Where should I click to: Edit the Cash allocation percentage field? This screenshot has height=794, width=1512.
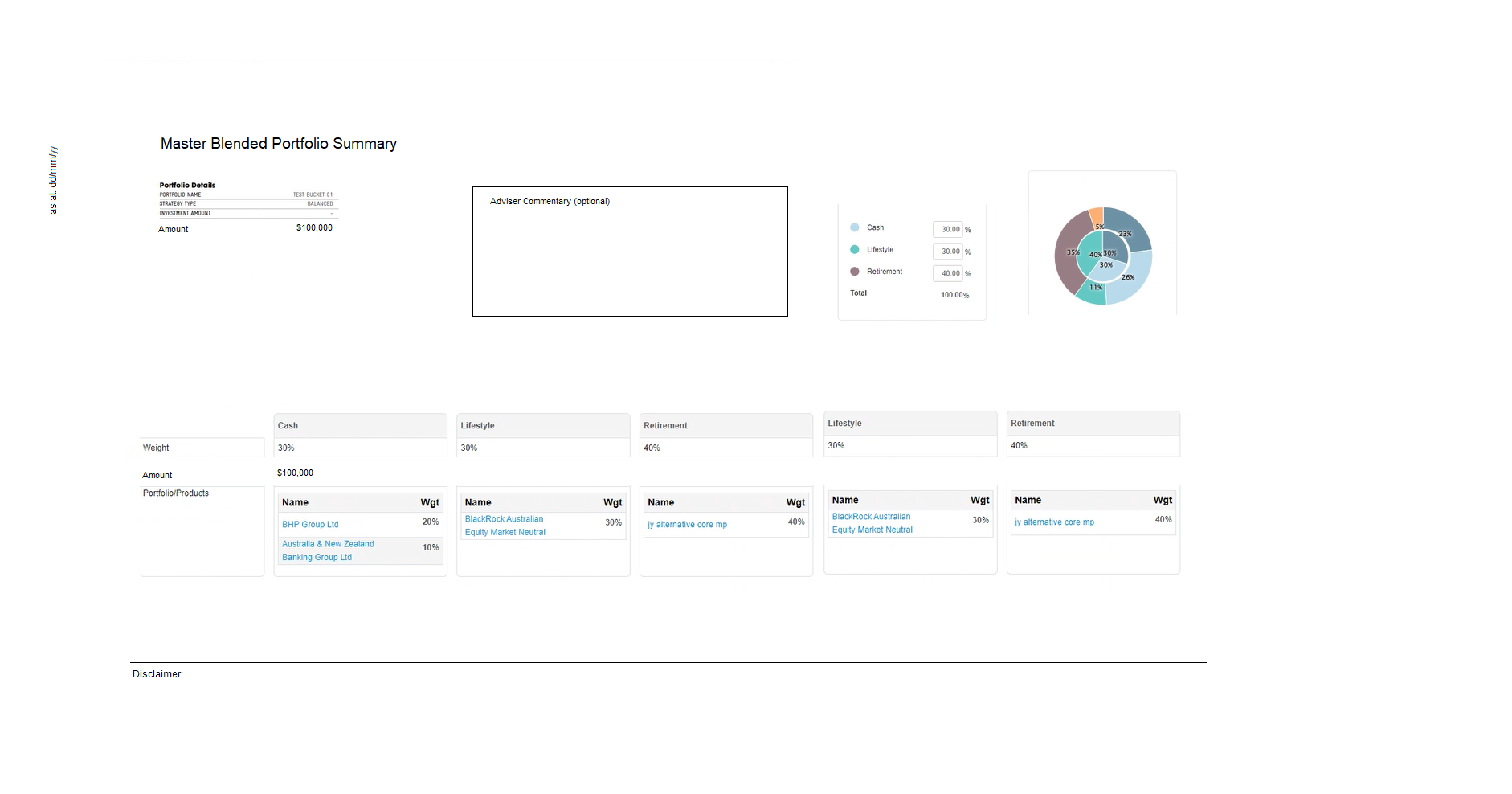point(948,229)
